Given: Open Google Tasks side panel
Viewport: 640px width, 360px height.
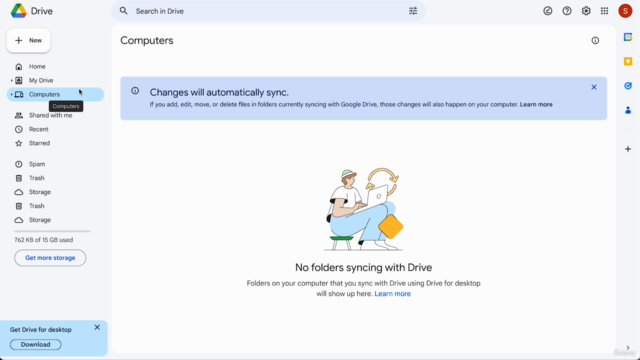Looking at the screenshot, I should (628, 86).
